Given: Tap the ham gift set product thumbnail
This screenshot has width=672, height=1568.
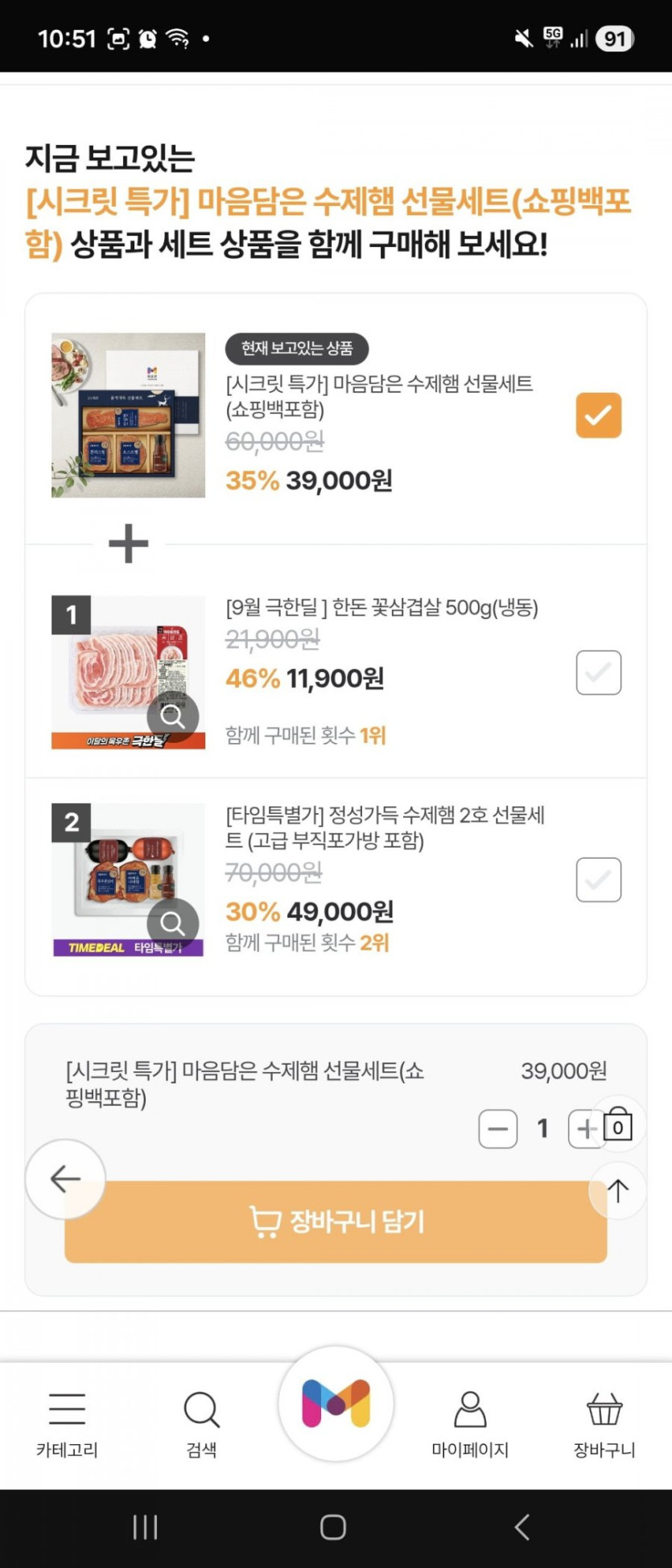Looking at the screenshot, I should click(x=128, y=415).
